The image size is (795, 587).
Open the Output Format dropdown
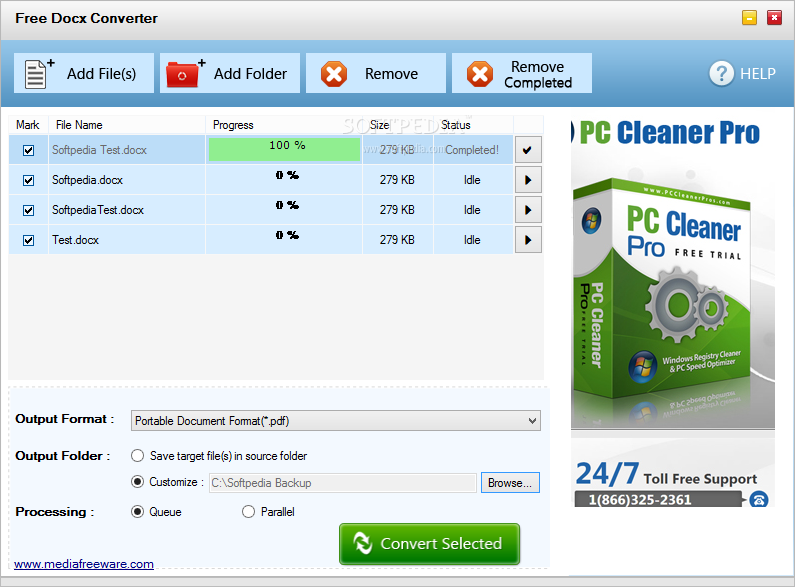(336, 421)
